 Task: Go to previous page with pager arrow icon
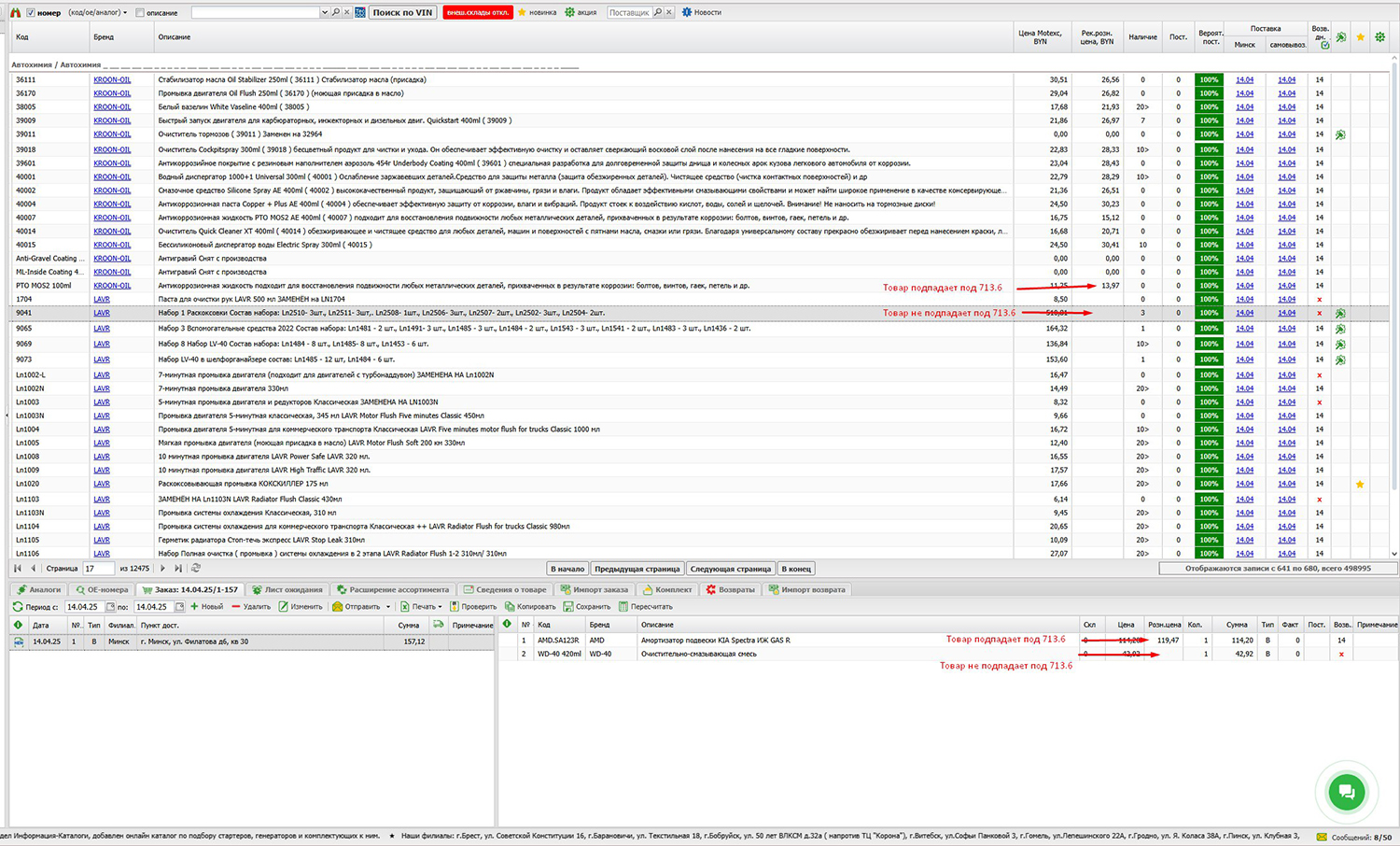tap(34, 568)
